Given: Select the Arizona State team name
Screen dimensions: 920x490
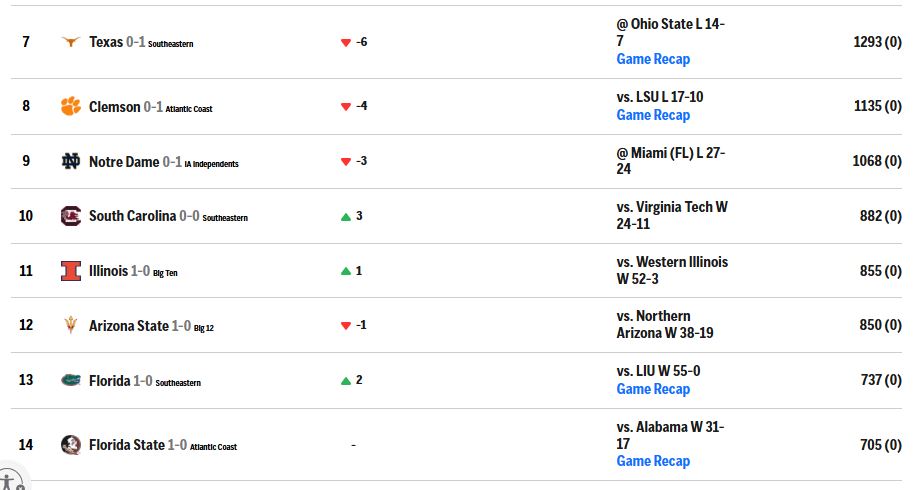Looking at the screenshot, I should 128,326.
